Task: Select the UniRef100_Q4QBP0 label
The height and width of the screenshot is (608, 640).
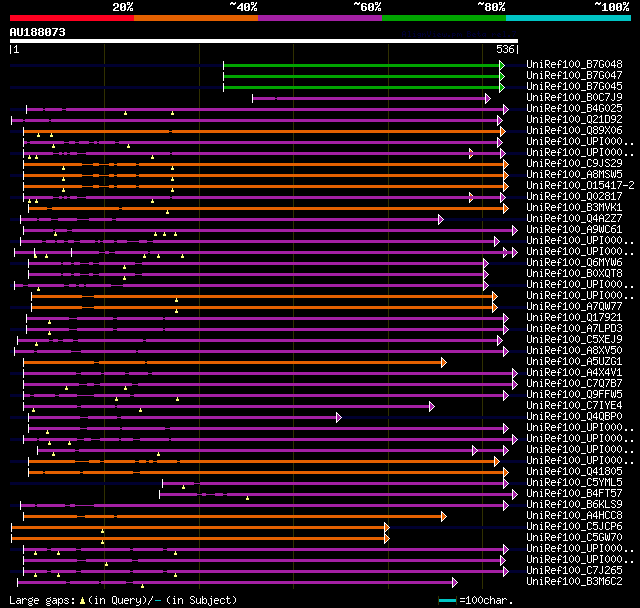Action: [574, 417]
